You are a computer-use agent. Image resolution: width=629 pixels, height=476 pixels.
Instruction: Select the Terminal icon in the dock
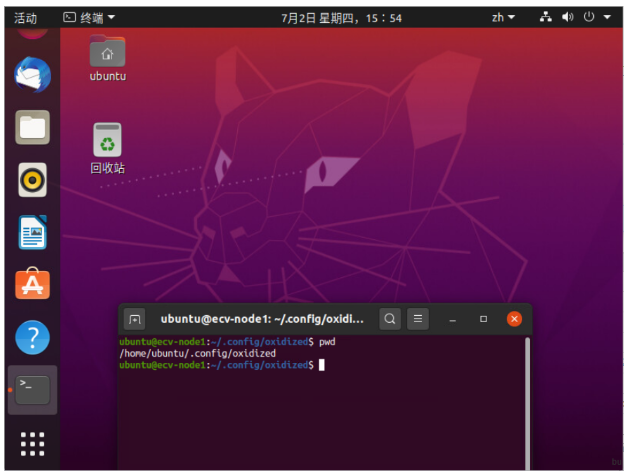point(32,390)
